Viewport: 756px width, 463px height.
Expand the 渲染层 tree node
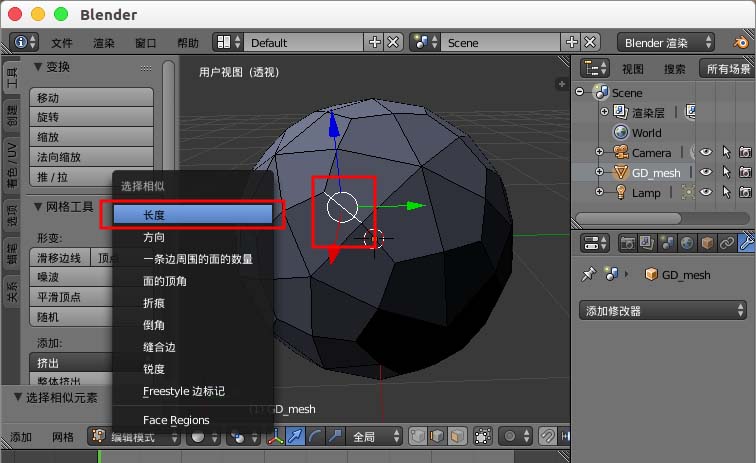tap(604, 111)
